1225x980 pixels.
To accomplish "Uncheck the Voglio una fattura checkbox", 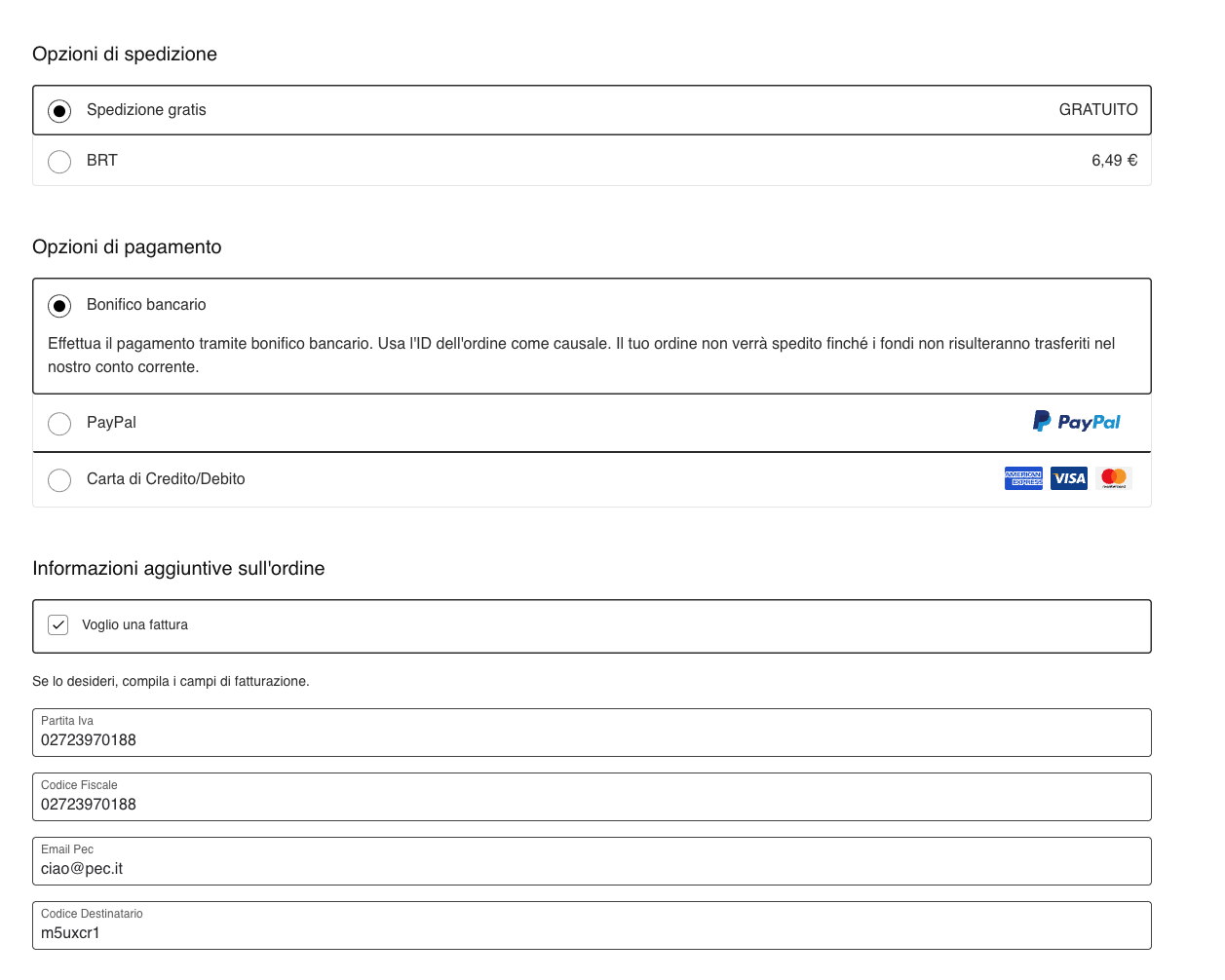I will [58, 624].
